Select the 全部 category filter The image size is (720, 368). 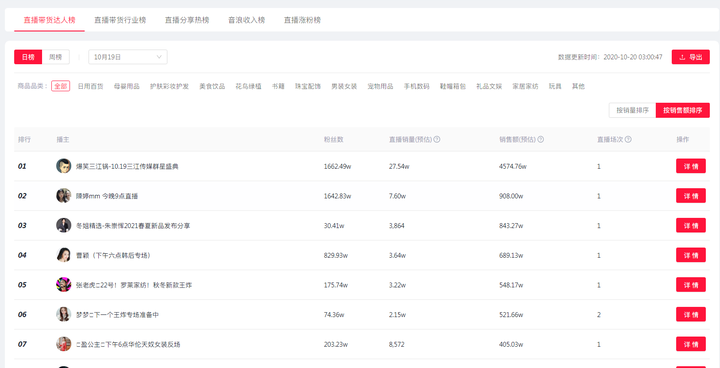point(61,86)
